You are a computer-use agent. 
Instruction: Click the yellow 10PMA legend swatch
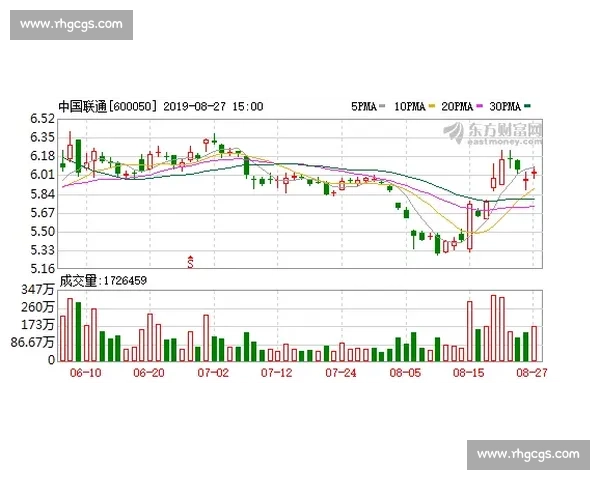[432, 106]
